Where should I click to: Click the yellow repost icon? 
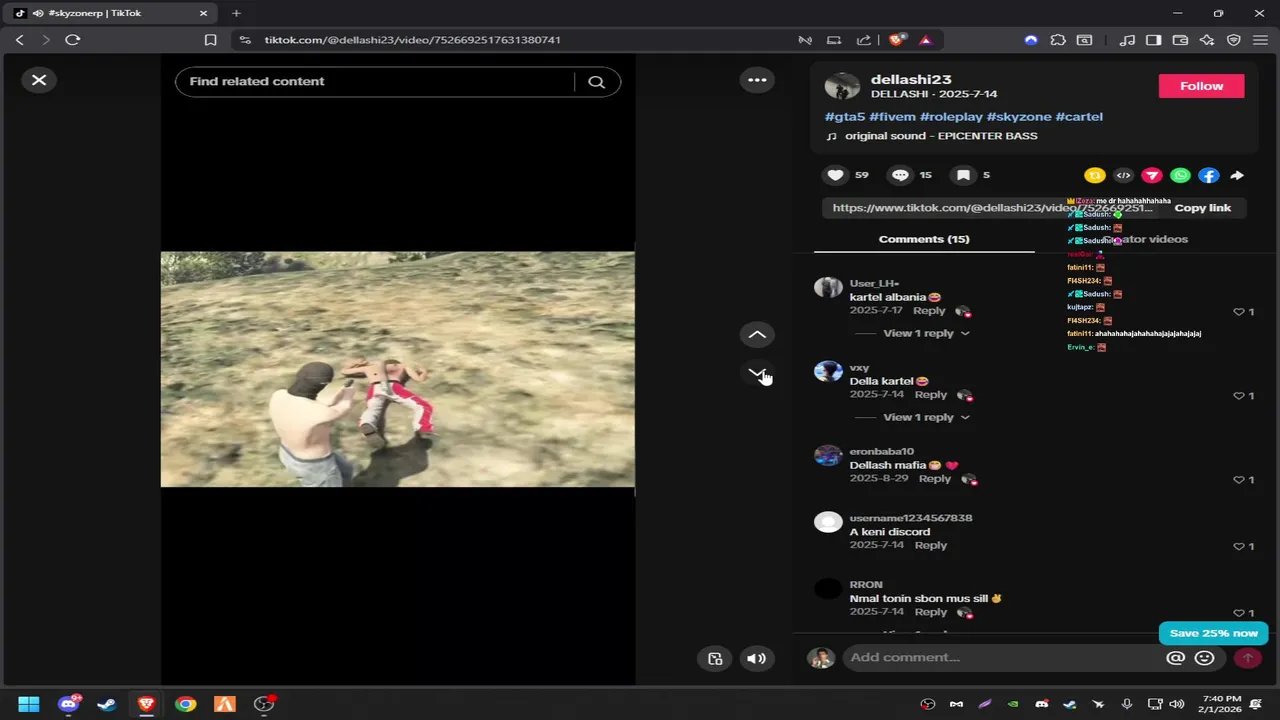tap(1095, 175)
